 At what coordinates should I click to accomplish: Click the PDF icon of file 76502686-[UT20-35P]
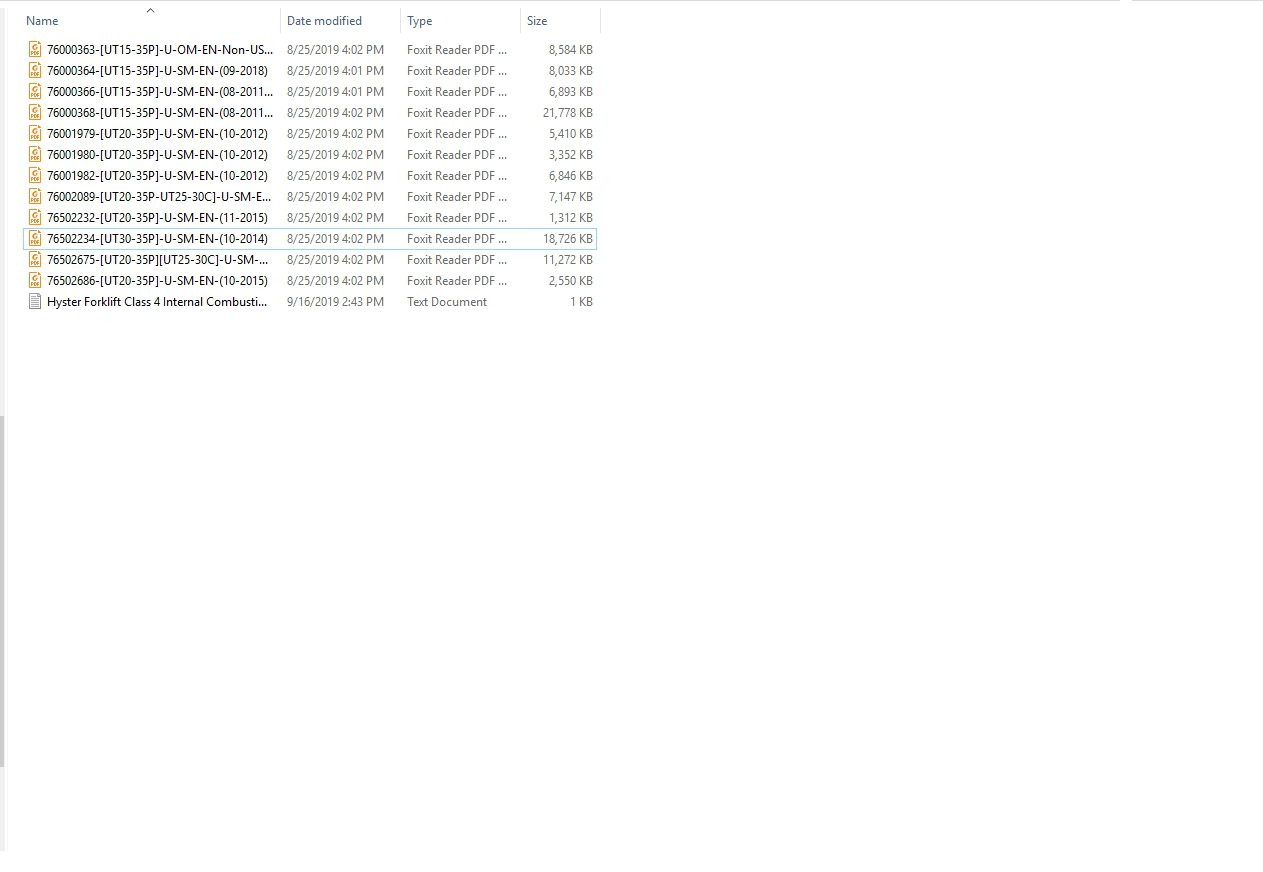pos(35,280)
